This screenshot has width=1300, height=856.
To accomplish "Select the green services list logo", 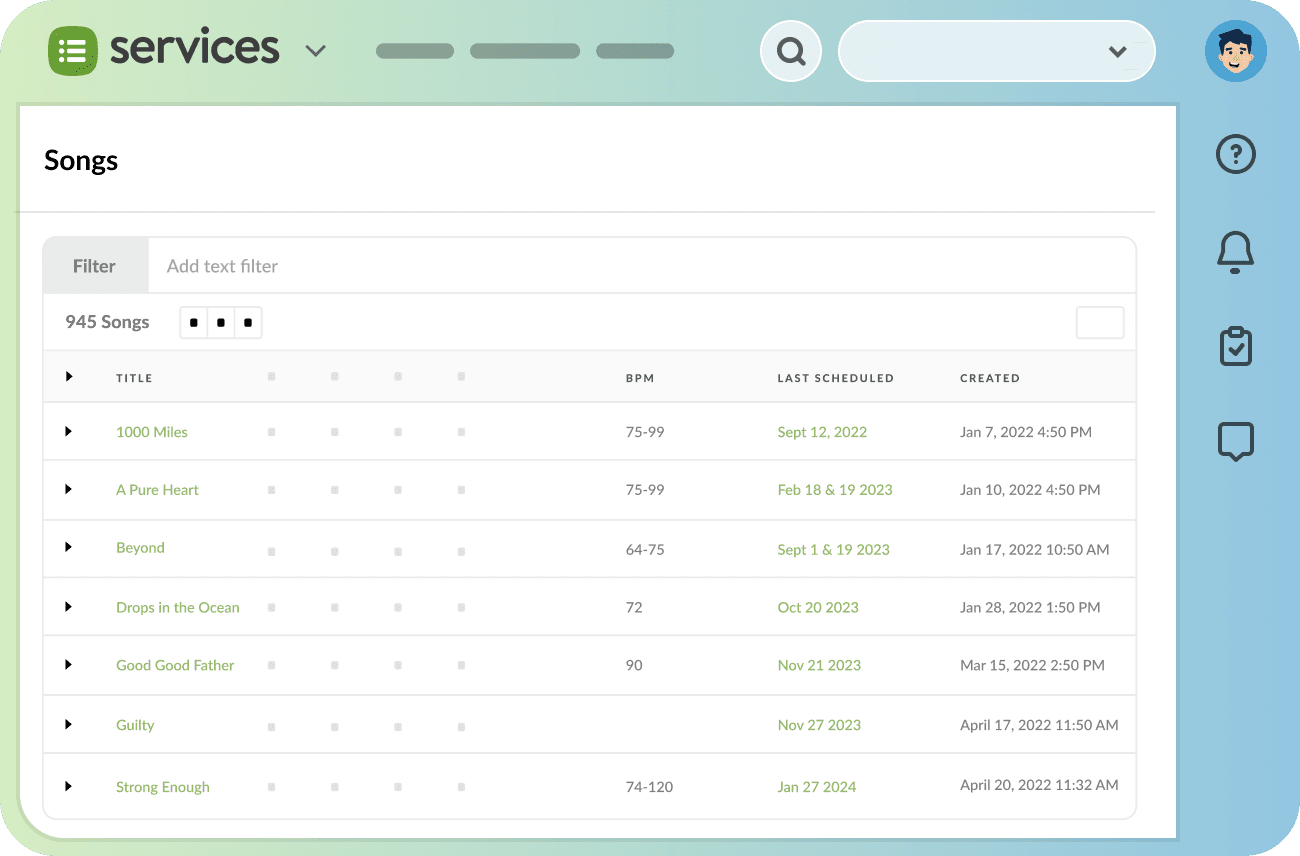I will [71, 49].
